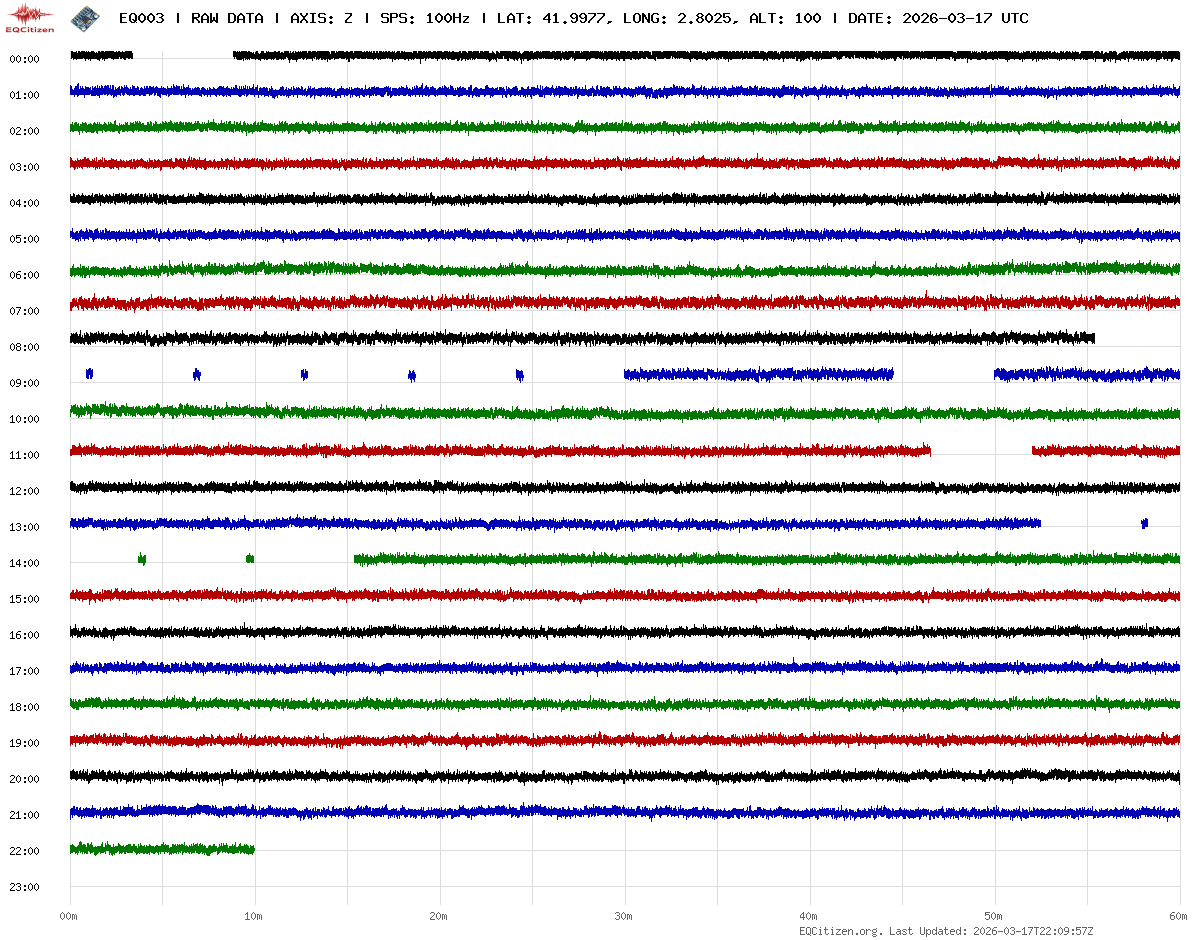Select the 23:00 hour label

click(24, 887)
